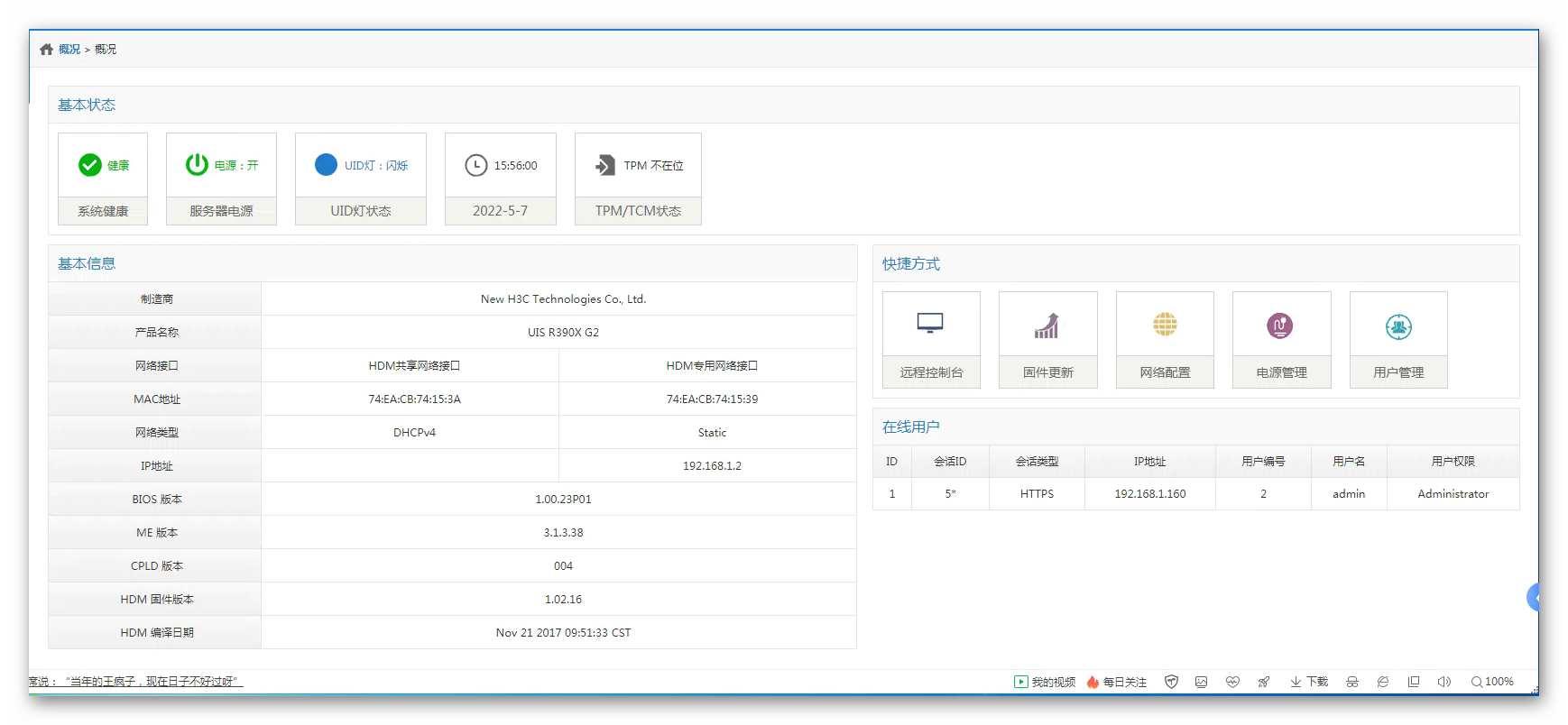Screen dimensions: 1568x725
Task: Click the security shield icon in status bar
Action: point(1171,682)
